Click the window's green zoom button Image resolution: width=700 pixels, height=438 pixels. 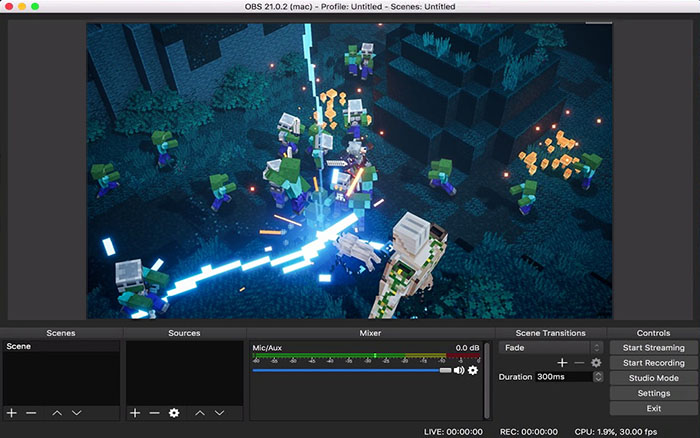35,6
